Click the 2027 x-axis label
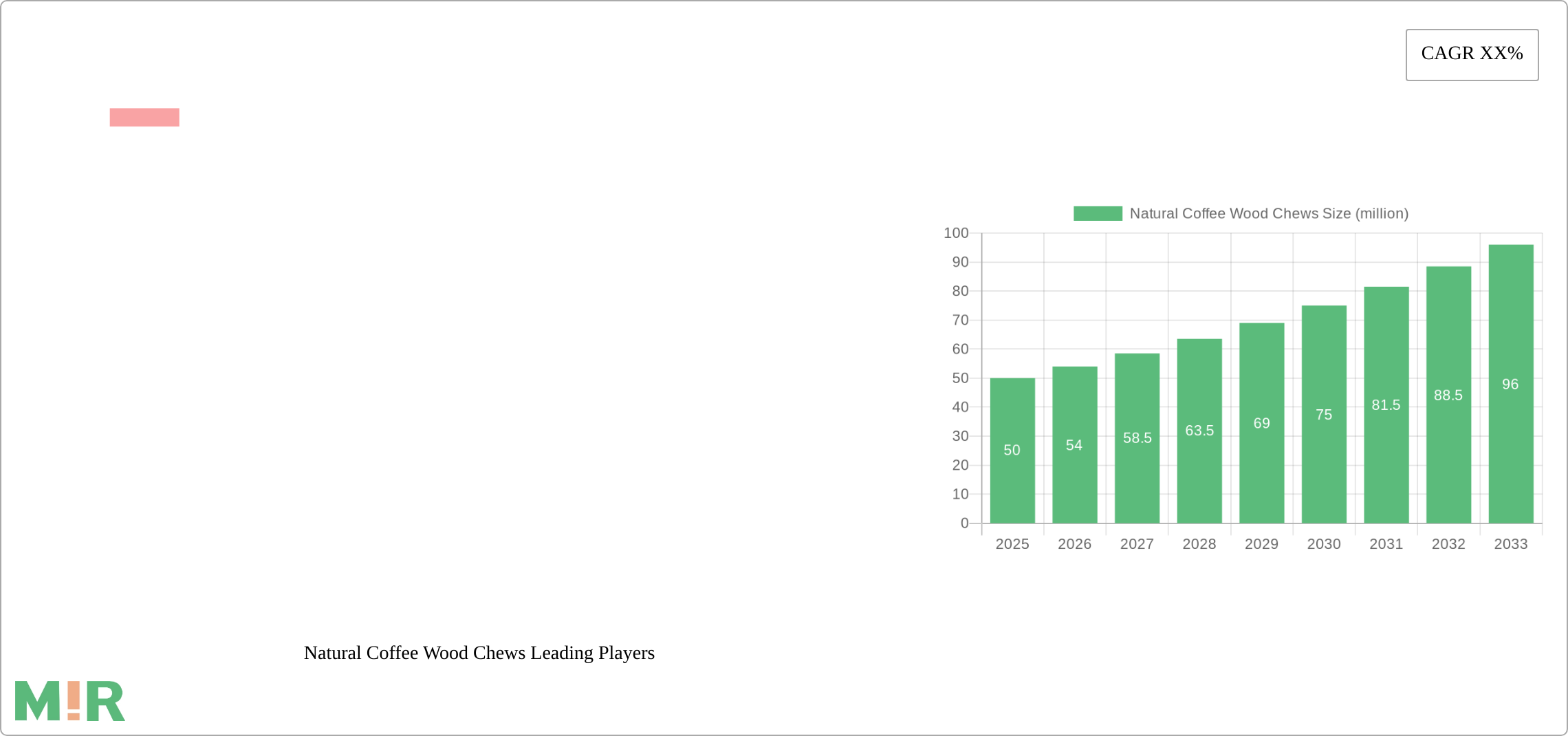Viewport: 1568px width, 736px height. [x=1137, y=544]
